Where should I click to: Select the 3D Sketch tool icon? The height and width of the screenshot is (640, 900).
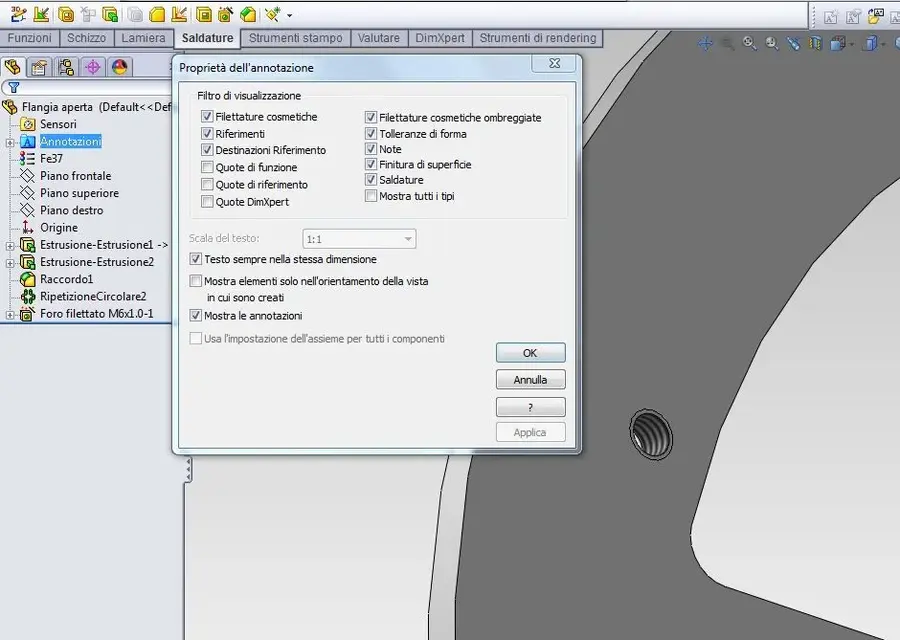(x=18, y=14)
